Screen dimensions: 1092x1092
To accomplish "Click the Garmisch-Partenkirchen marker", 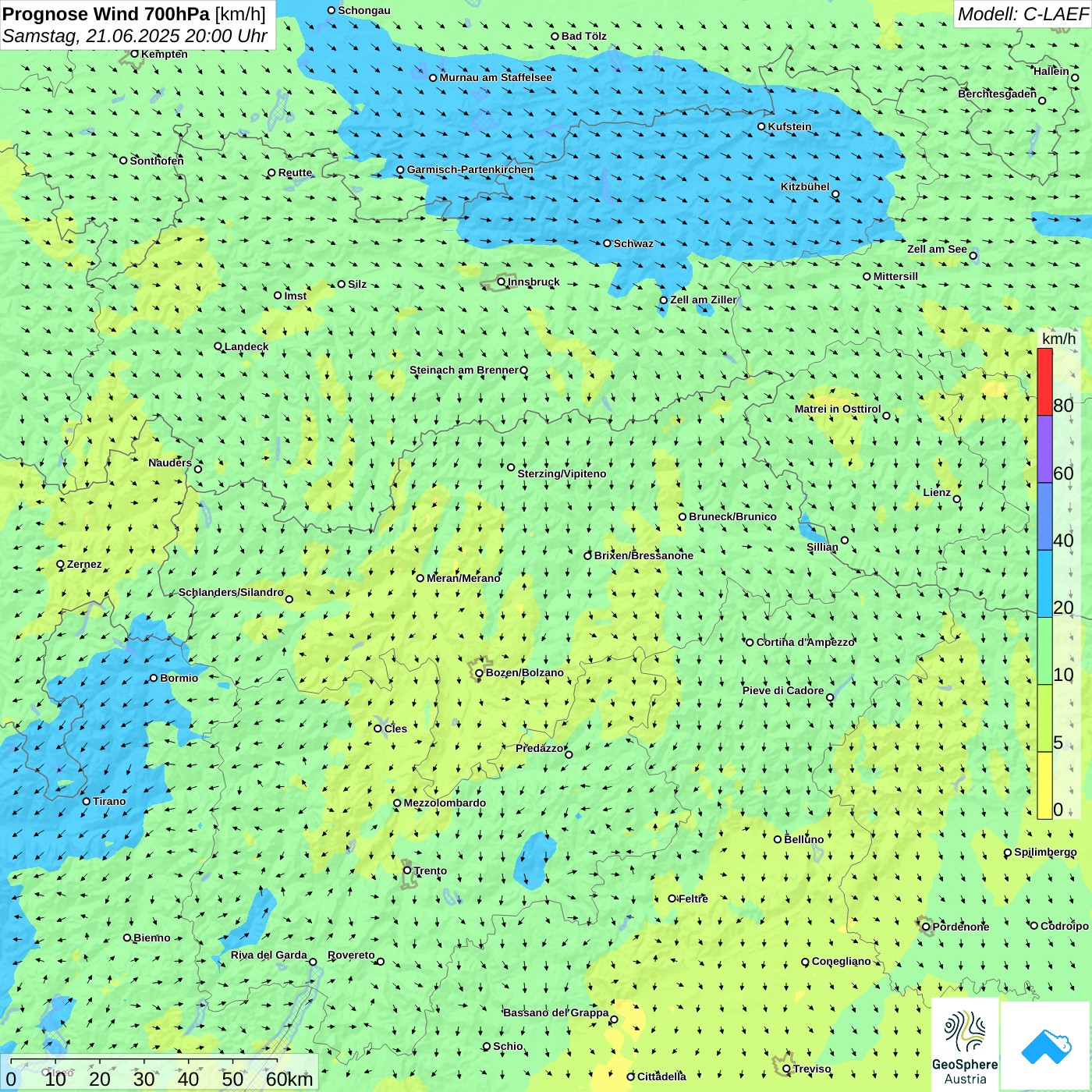I will point(400,170).
